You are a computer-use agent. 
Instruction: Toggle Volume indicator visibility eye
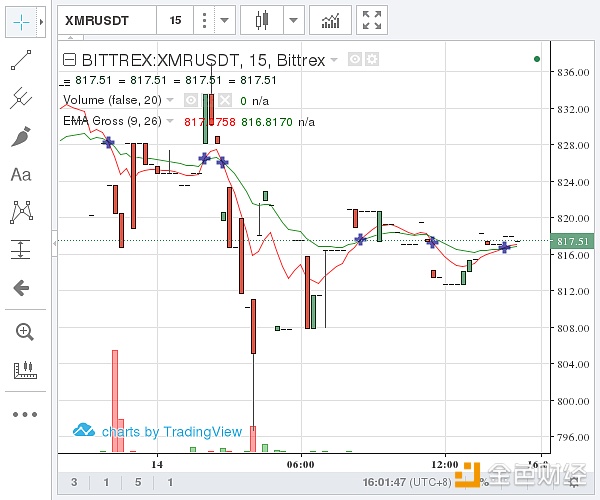coord(191,100)
